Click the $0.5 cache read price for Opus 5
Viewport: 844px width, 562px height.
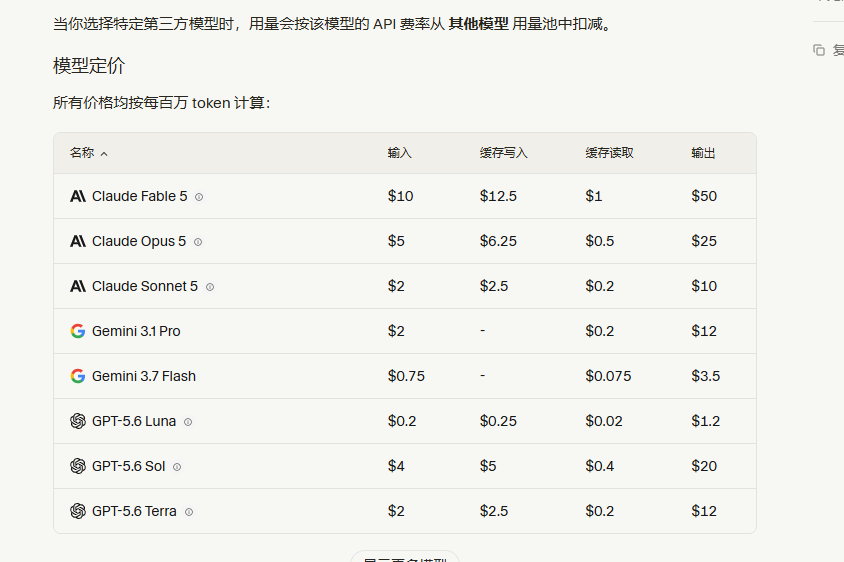(600, 241)
